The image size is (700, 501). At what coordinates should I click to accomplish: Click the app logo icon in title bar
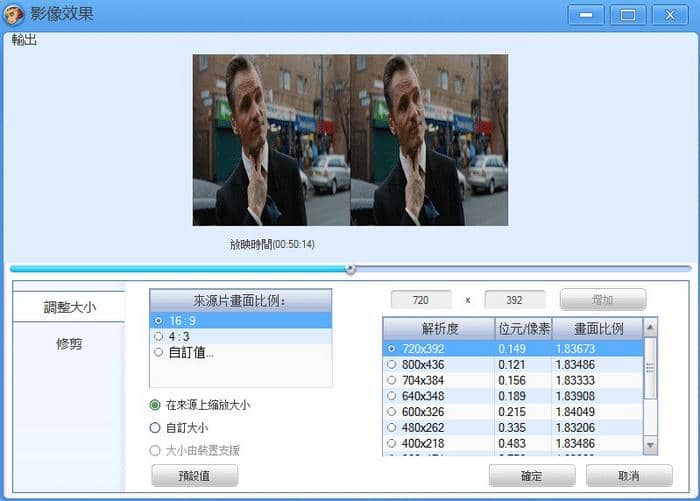[14, 14]
